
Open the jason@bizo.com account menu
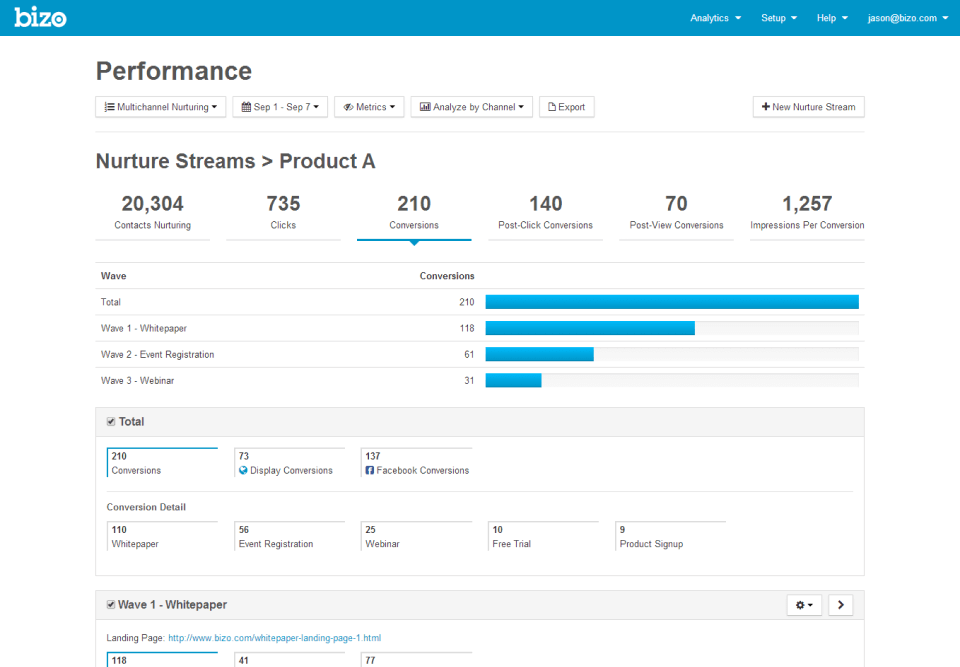(x=907, y=18)
